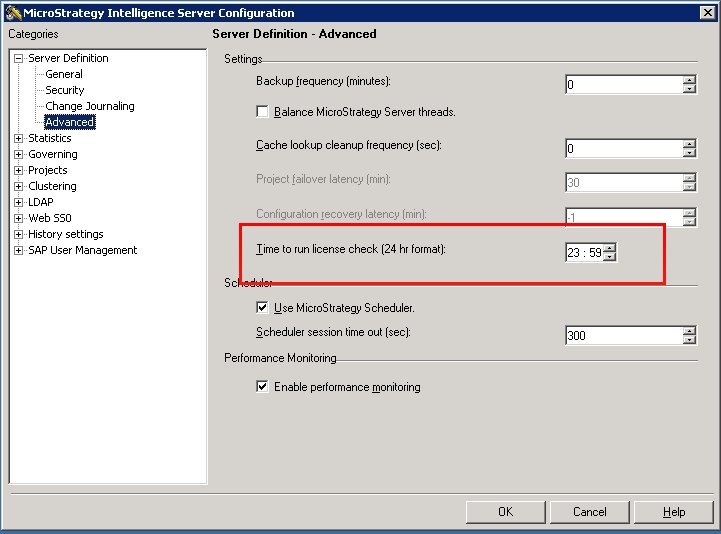Expand the Statistics category
721x534 pixels.
[x=18, y=138]
